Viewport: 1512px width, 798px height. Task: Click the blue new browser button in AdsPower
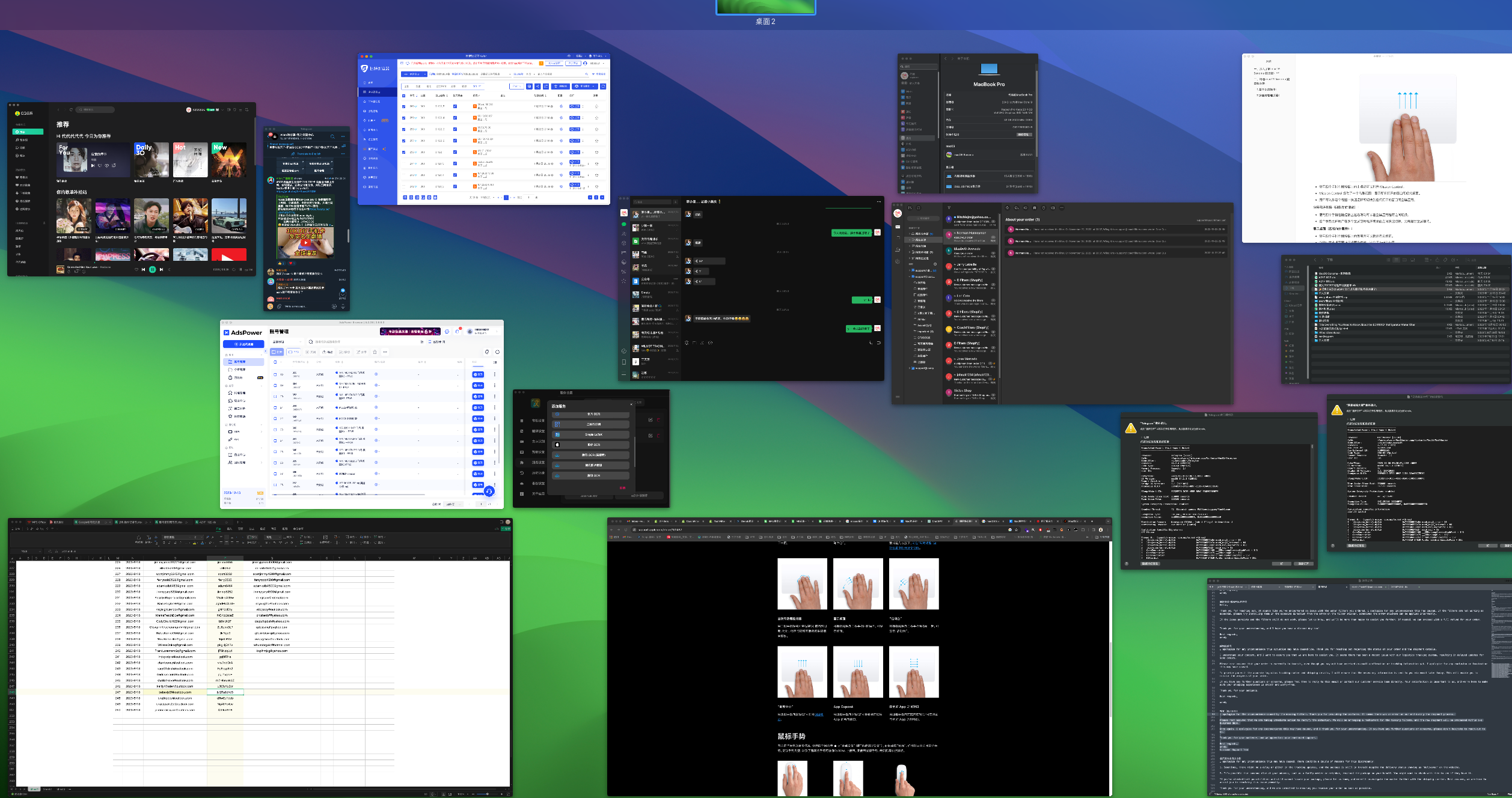(243, 344)
